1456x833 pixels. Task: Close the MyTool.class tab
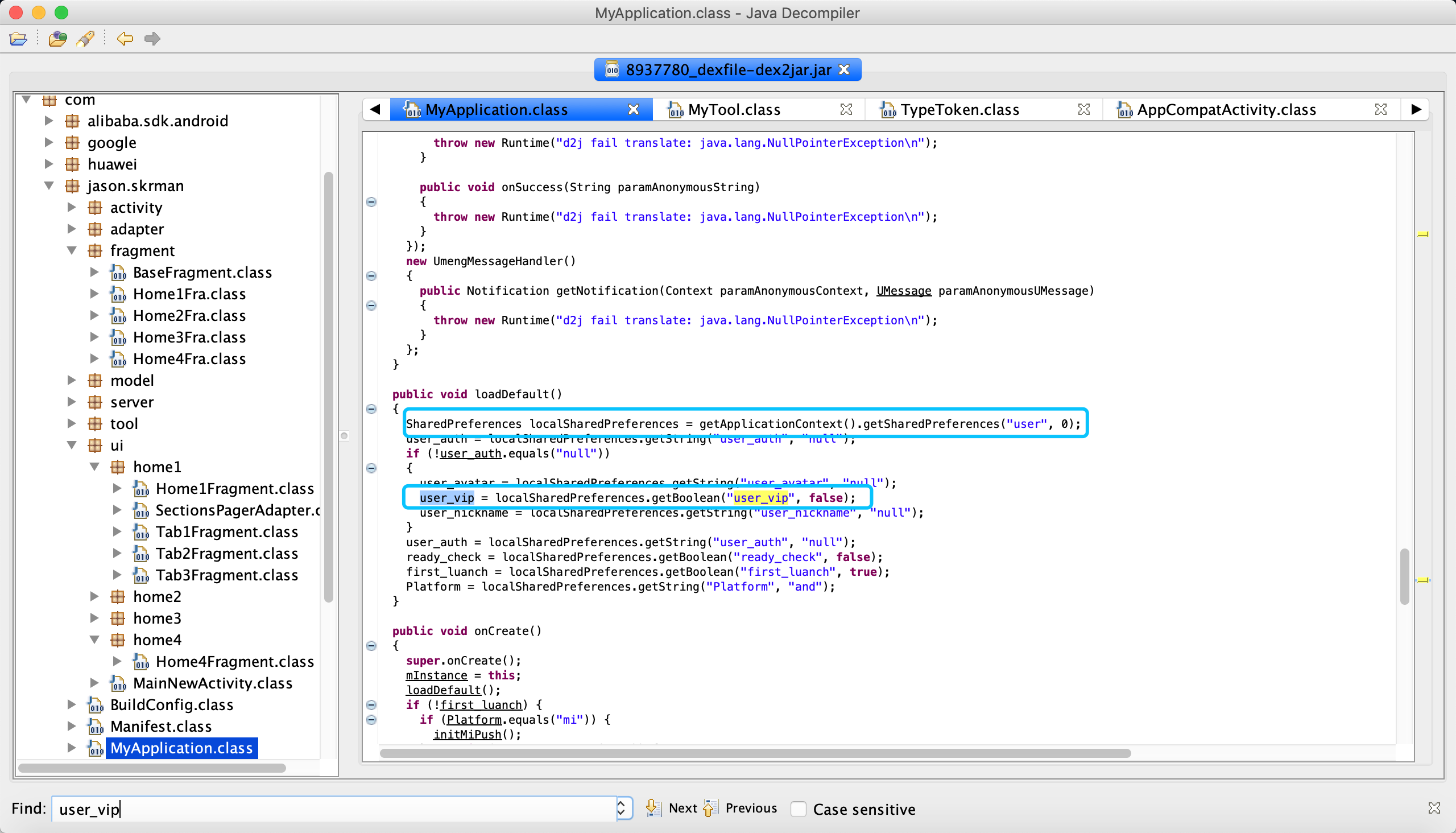[846, 109]
